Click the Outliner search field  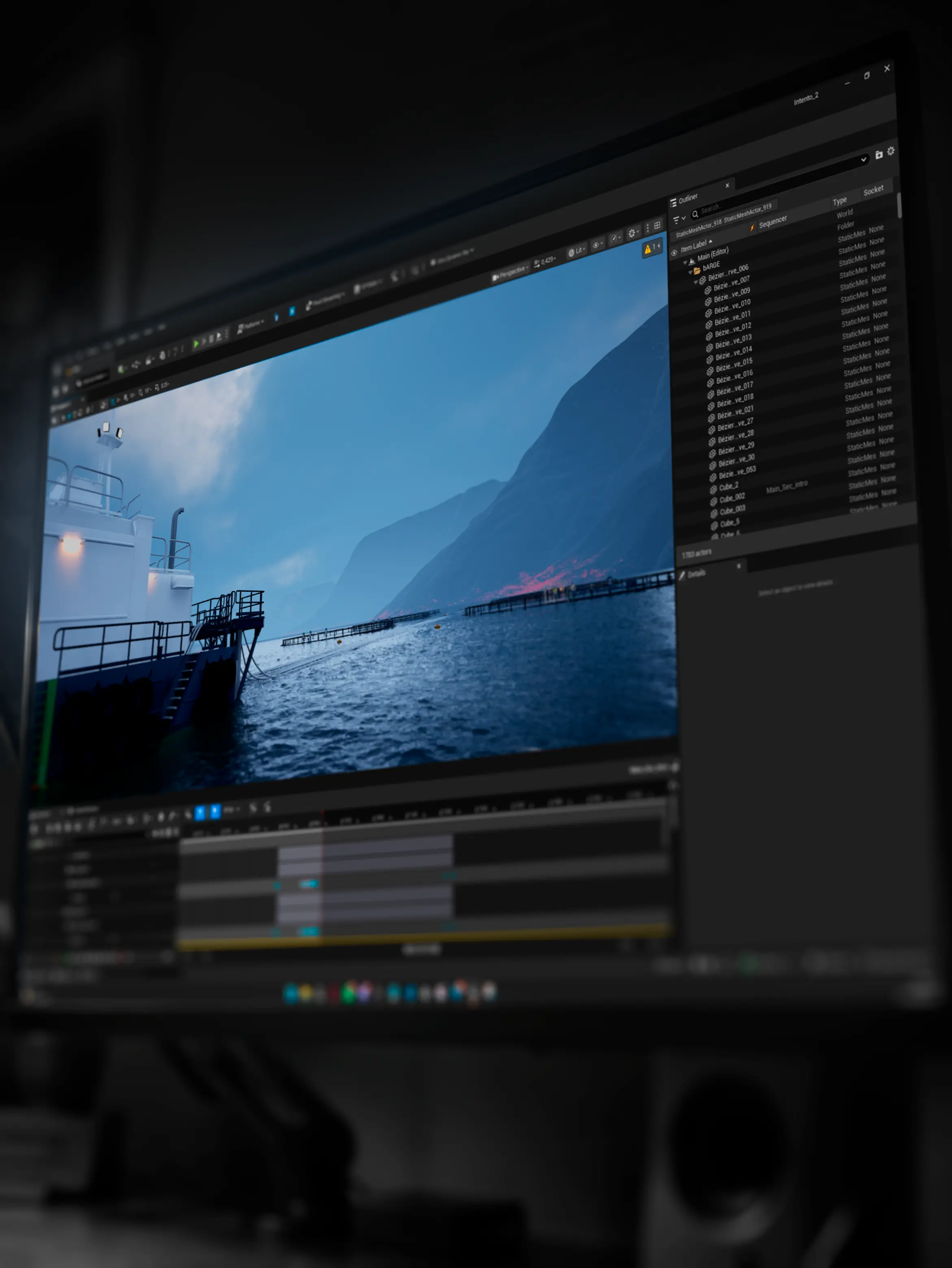pos(734,209)
